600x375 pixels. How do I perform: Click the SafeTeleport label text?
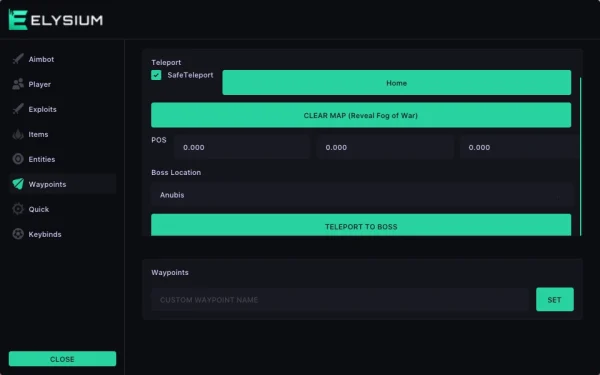pyautogui.click(x=190, y=75)
